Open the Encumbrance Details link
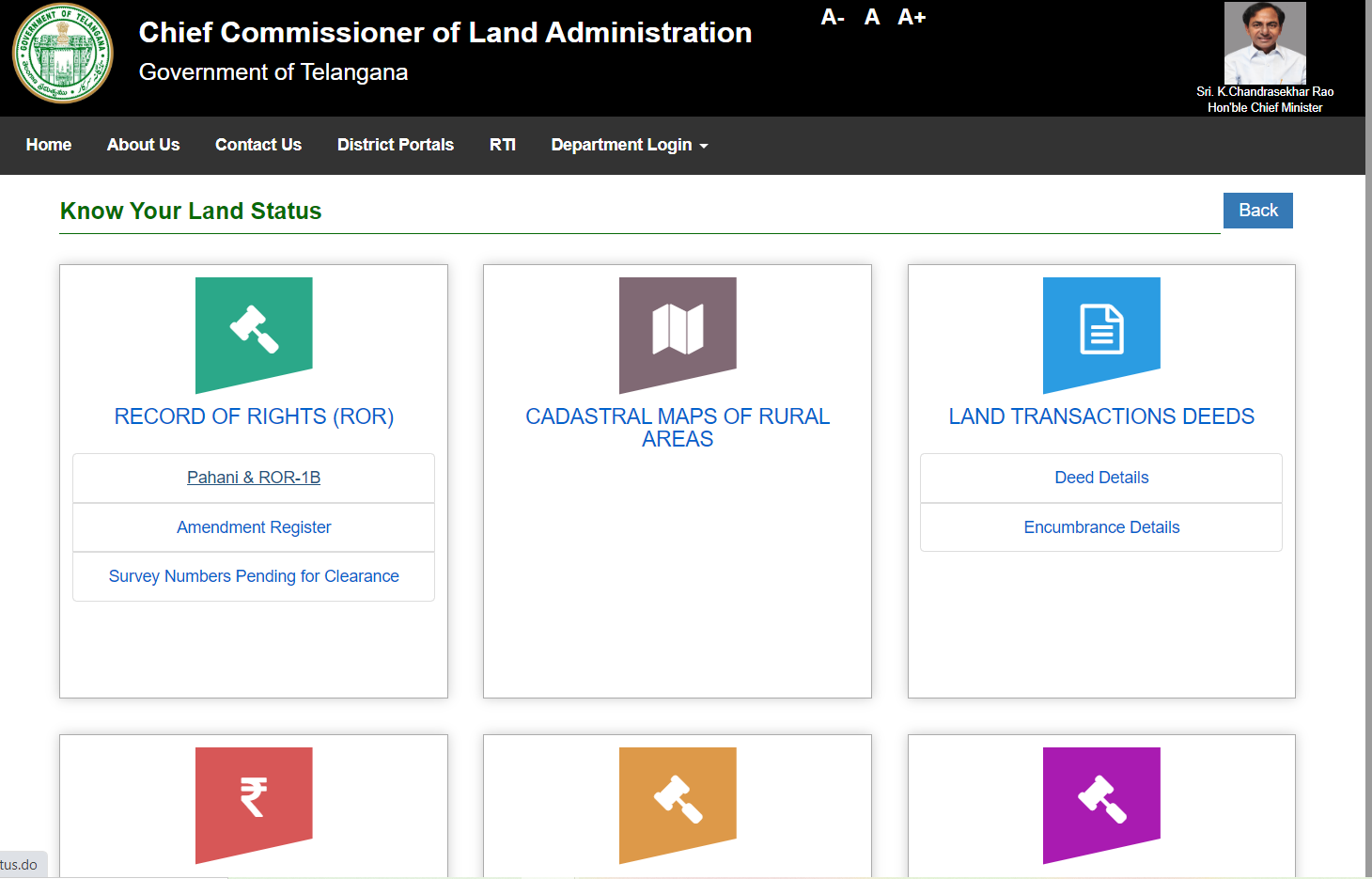Viewport: 1372px width, 879px height. tap(1101, 527)
